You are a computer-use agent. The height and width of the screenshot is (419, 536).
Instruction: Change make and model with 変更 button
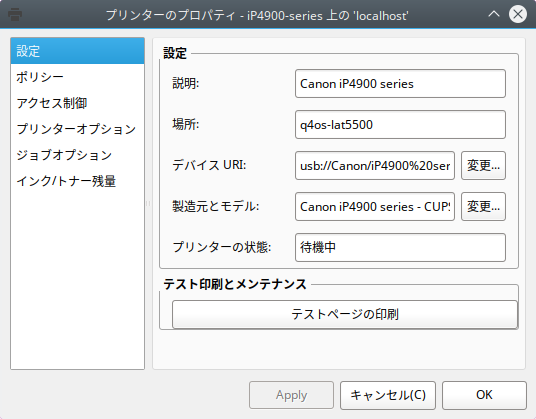click(483, 207)
